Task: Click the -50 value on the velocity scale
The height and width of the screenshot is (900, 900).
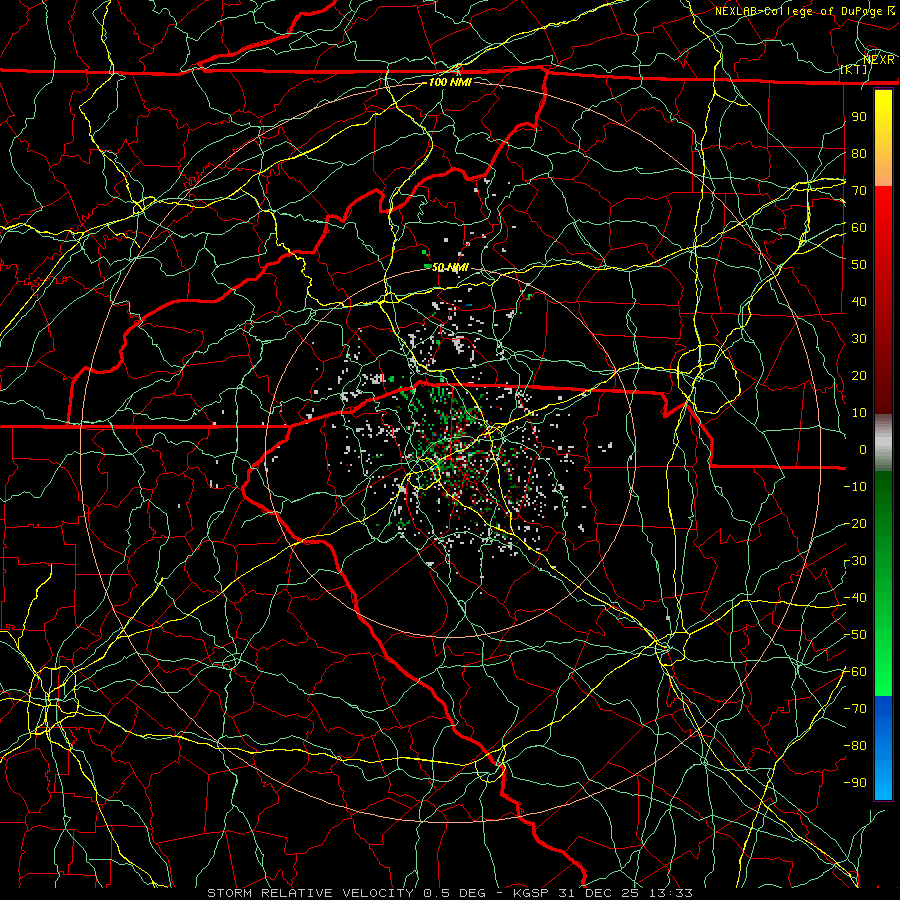Action: click(855, 634)
